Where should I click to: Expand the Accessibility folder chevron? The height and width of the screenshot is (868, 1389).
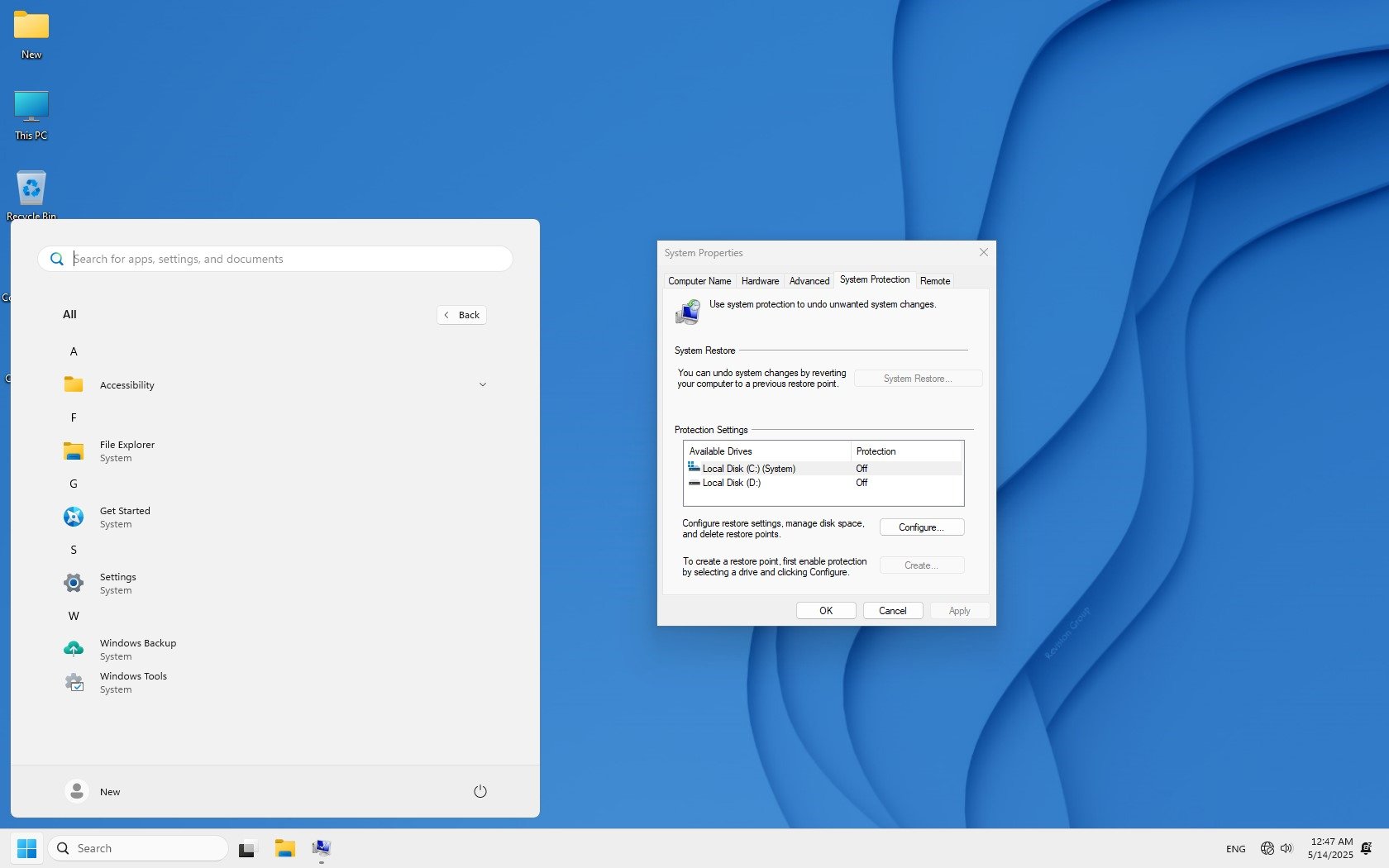[x=483, y=384]
